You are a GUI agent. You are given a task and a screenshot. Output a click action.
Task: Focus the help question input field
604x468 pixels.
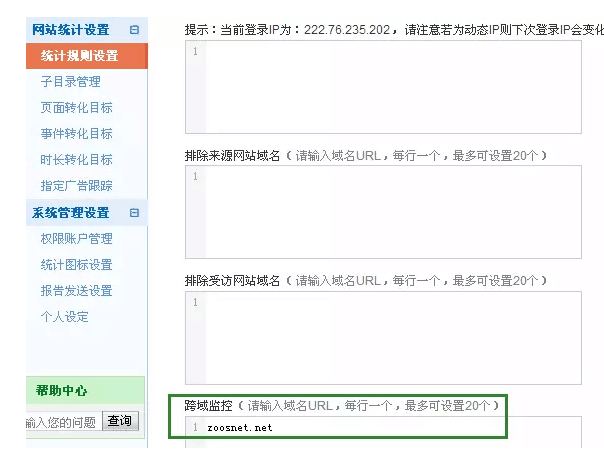(x=62, y=422)
